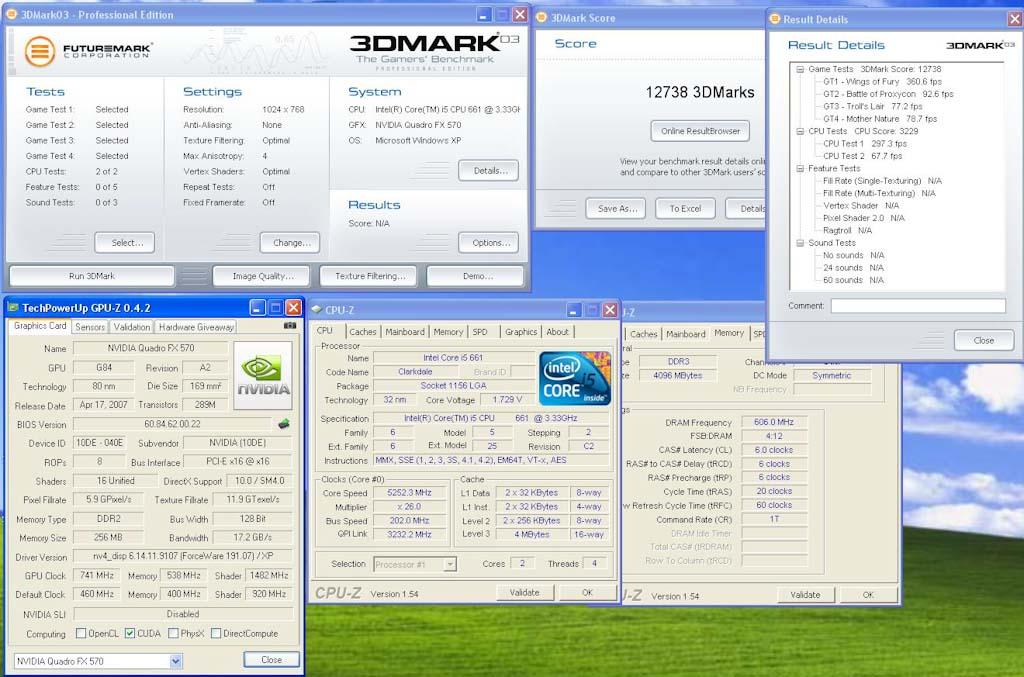Click the Close button in GPU-Z
This screenshot has height=677, width=1024.
click(x=271, y=660)
